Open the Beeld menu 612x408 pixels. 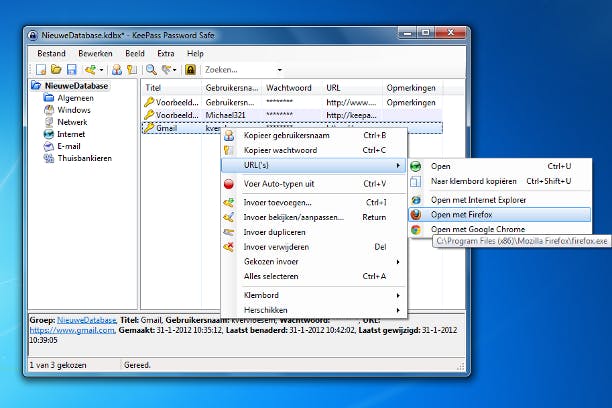[135, 53]
